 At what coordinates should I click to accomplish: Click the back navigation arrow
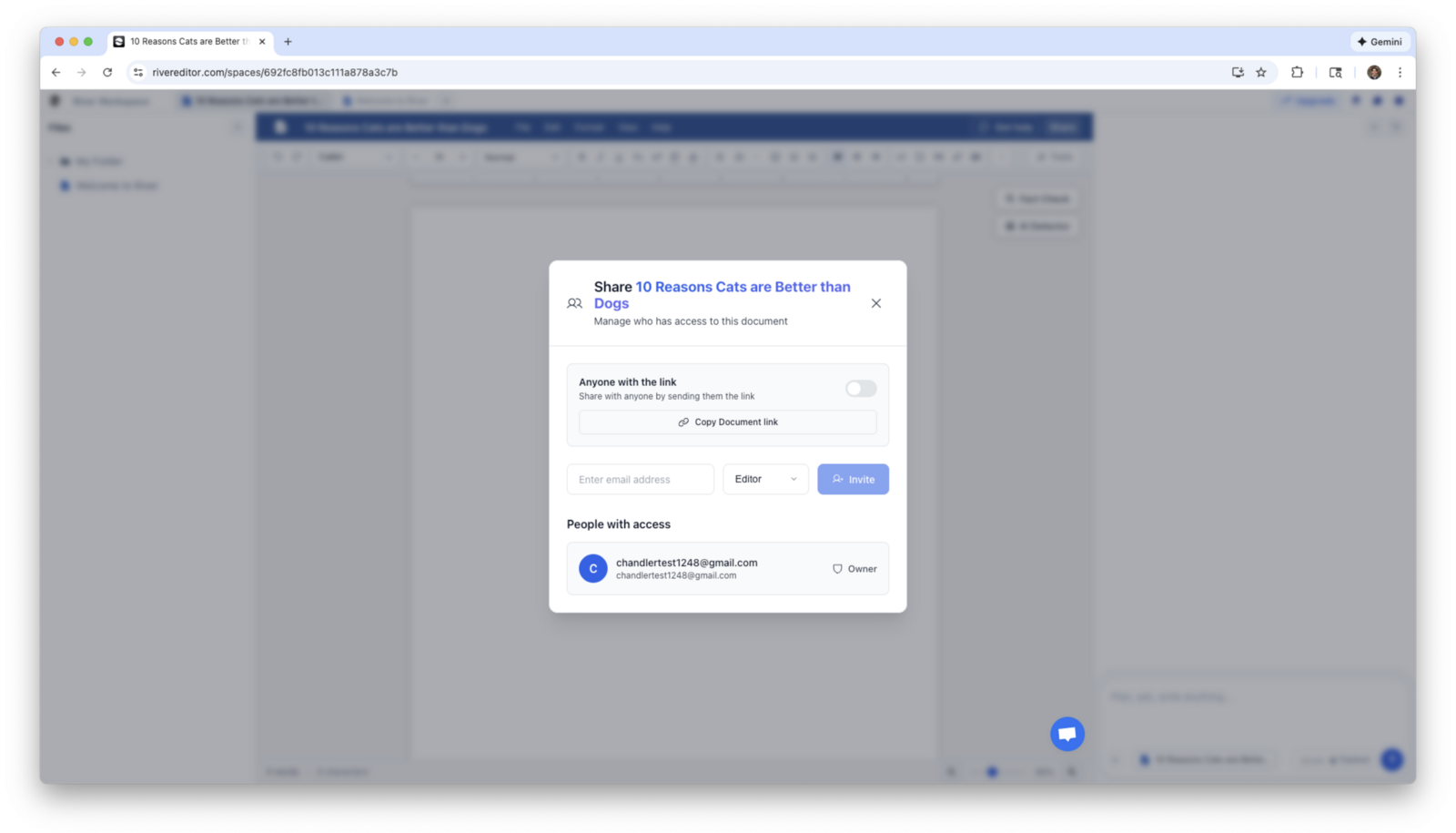56,72
